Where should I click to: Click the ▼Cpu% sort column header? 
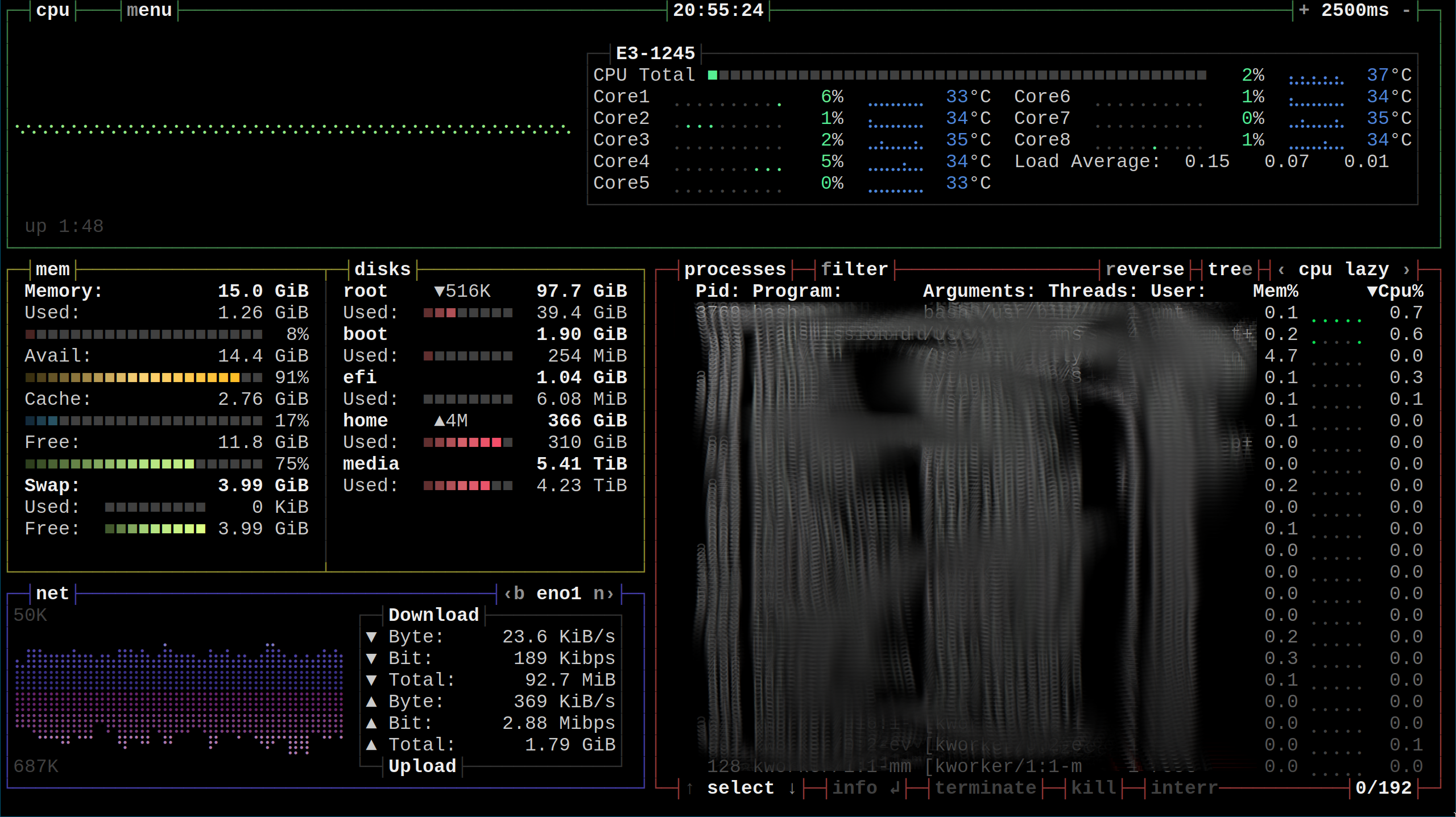pos(1395,291)
